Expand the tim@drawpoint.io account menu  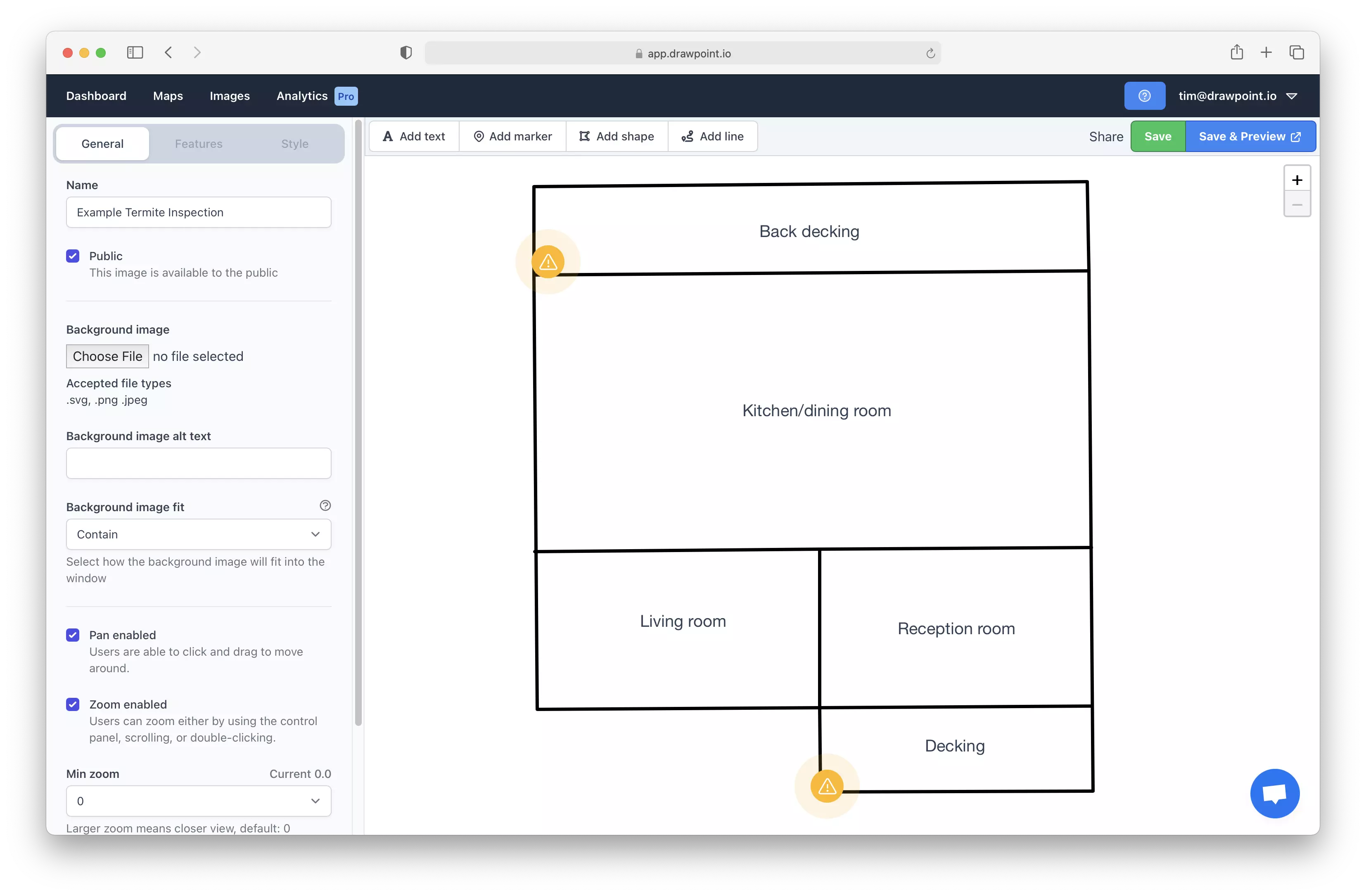pyautogui.click(x=1238, y=96)
